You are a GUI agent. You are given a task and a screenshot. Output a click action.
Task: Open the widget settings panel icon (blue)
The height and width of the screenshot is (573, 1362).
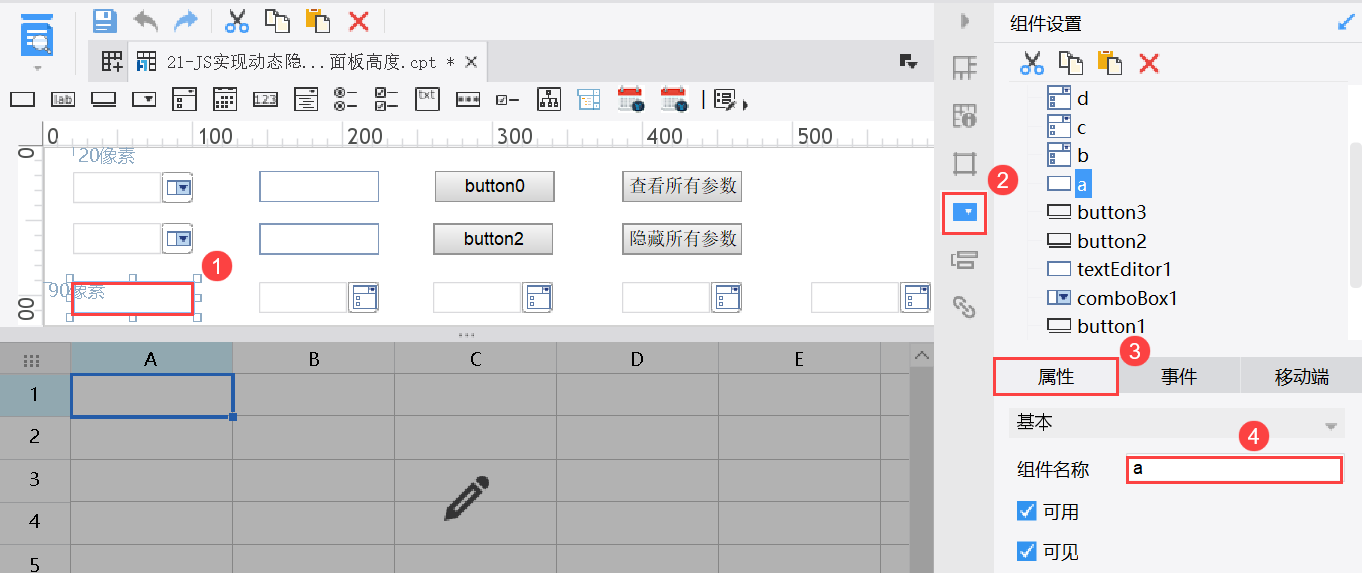(x=965, y=212)
